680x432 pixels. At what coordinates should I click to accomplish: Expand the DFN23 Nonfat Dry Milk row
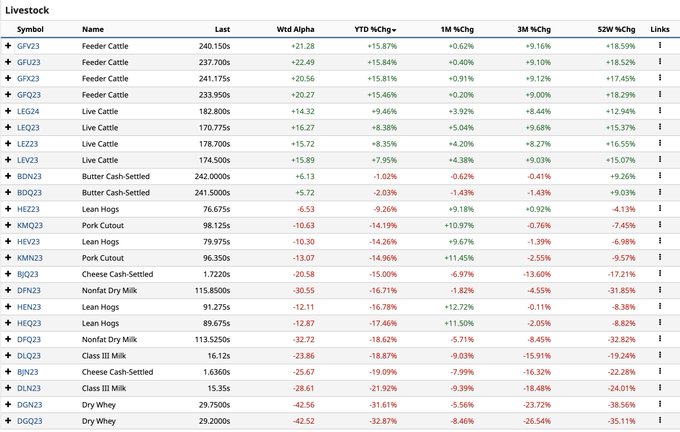(8, 290)
